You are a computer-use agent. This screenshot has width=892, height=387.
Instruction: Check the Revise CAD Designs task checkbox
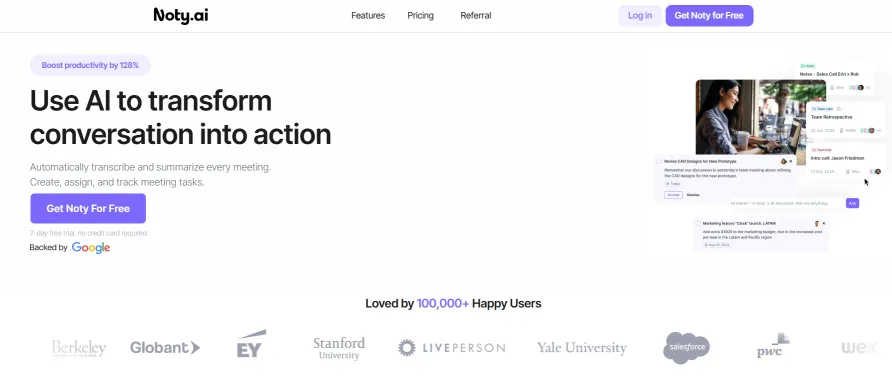[659, 162]
